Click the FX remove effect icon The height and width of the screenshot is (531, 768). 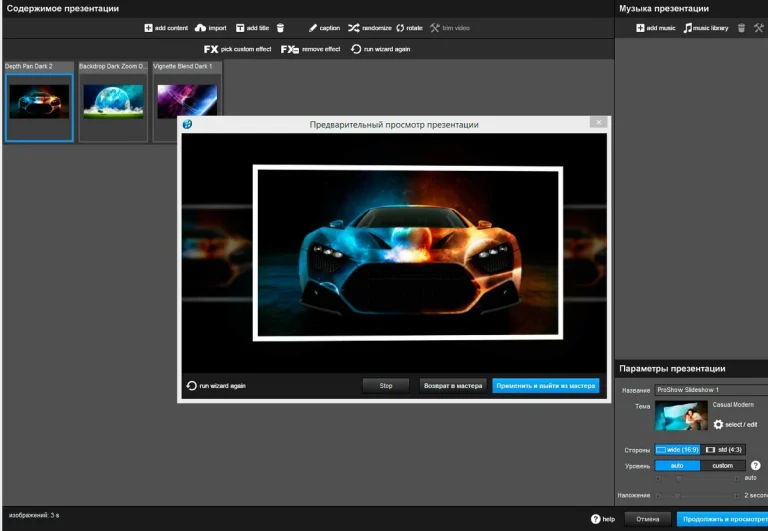[290, 49]
